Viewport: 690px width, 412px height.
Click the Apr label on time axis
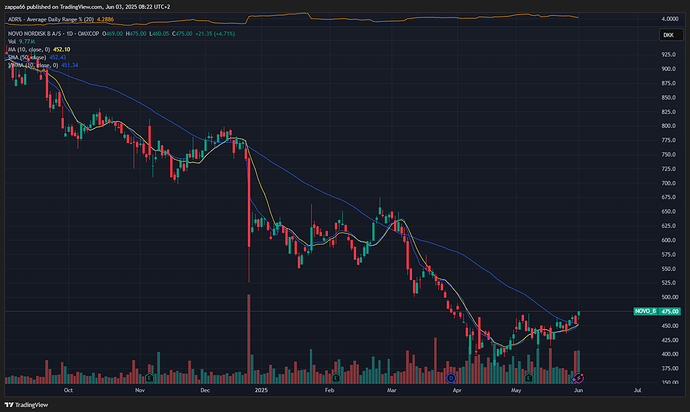[x=457, y=390]
